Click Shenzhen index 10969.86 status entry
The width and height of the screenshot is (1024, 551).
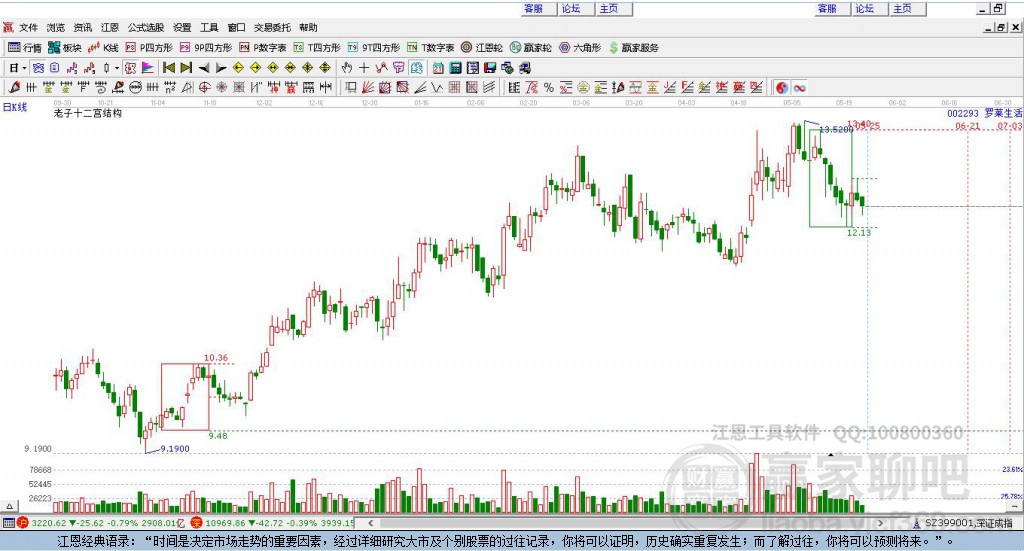coord(272,523)
